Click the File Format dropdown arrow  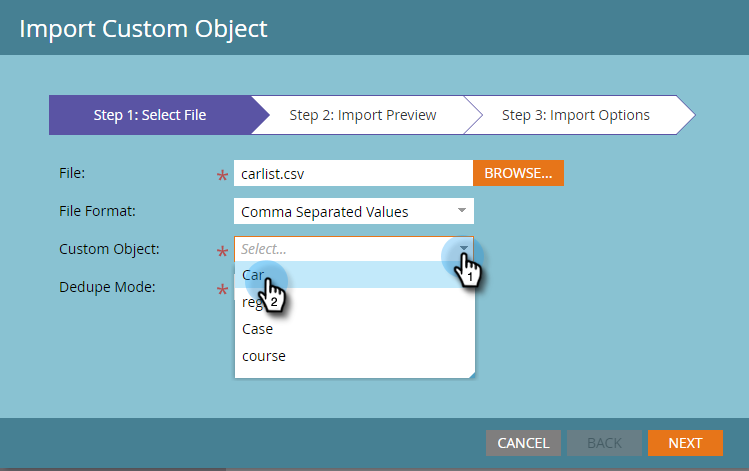click(x=461, y=211)
